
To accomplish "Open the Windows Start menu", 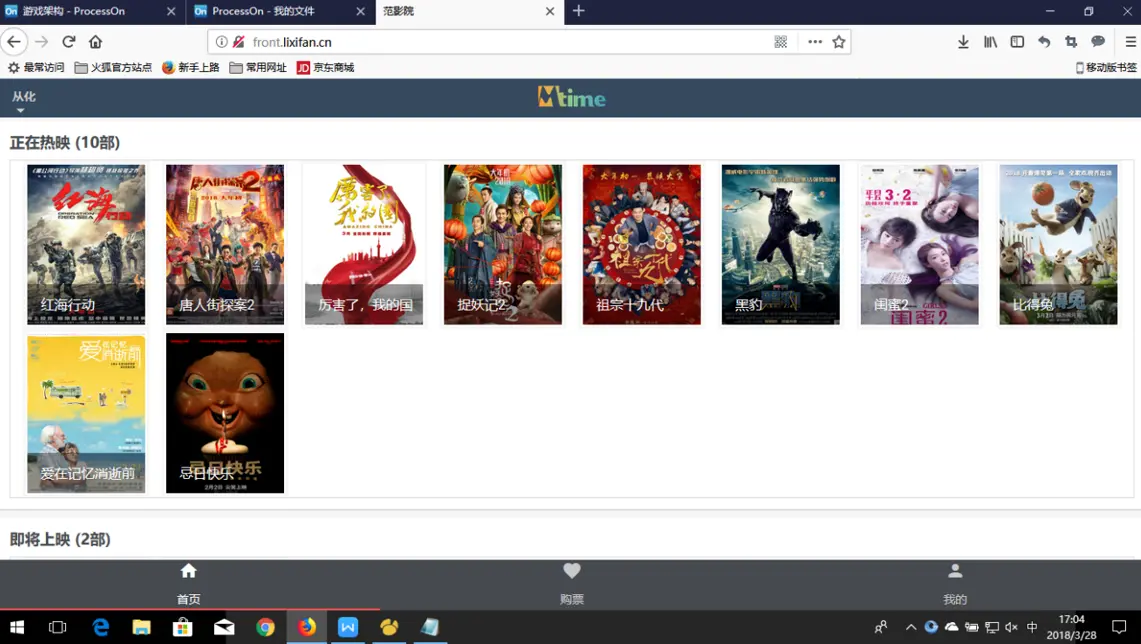I will click(16, 627).
